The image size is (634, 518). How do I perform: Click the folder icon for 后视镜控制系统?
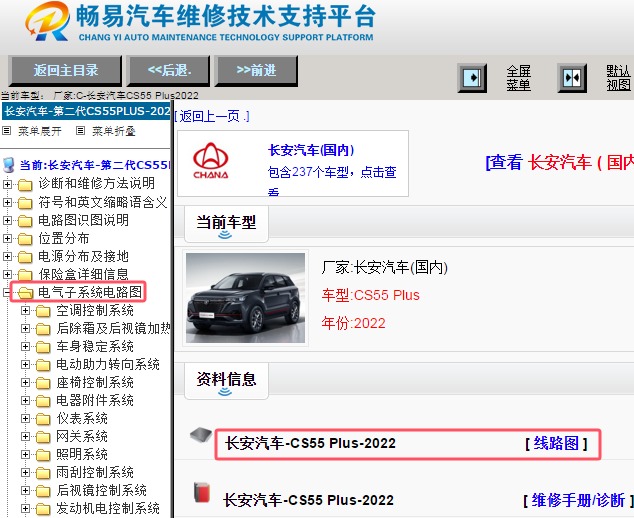[43, 491]
